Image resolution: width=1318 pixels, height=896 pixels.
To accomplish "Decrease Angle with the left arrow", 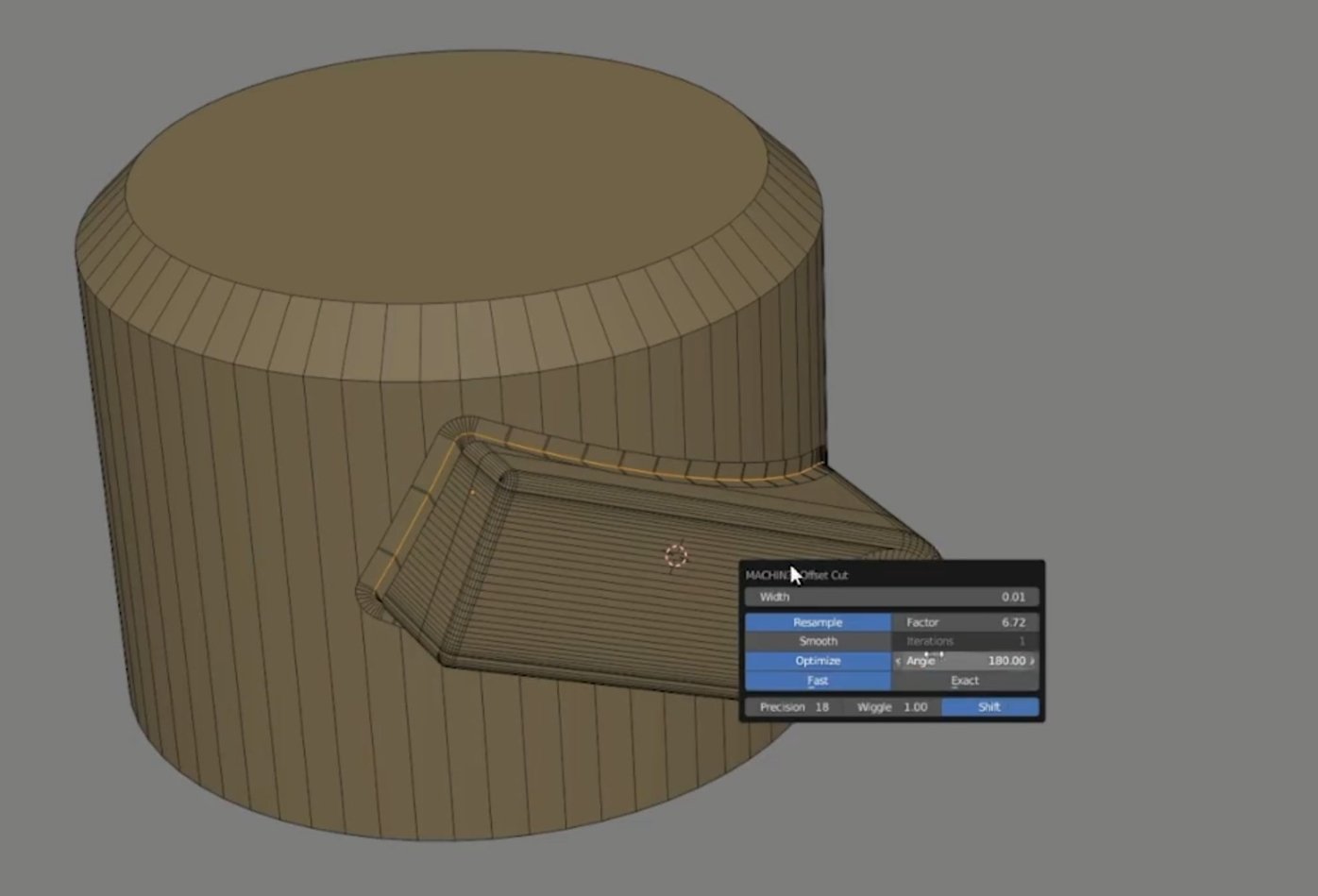I will (x=898, y=661).
